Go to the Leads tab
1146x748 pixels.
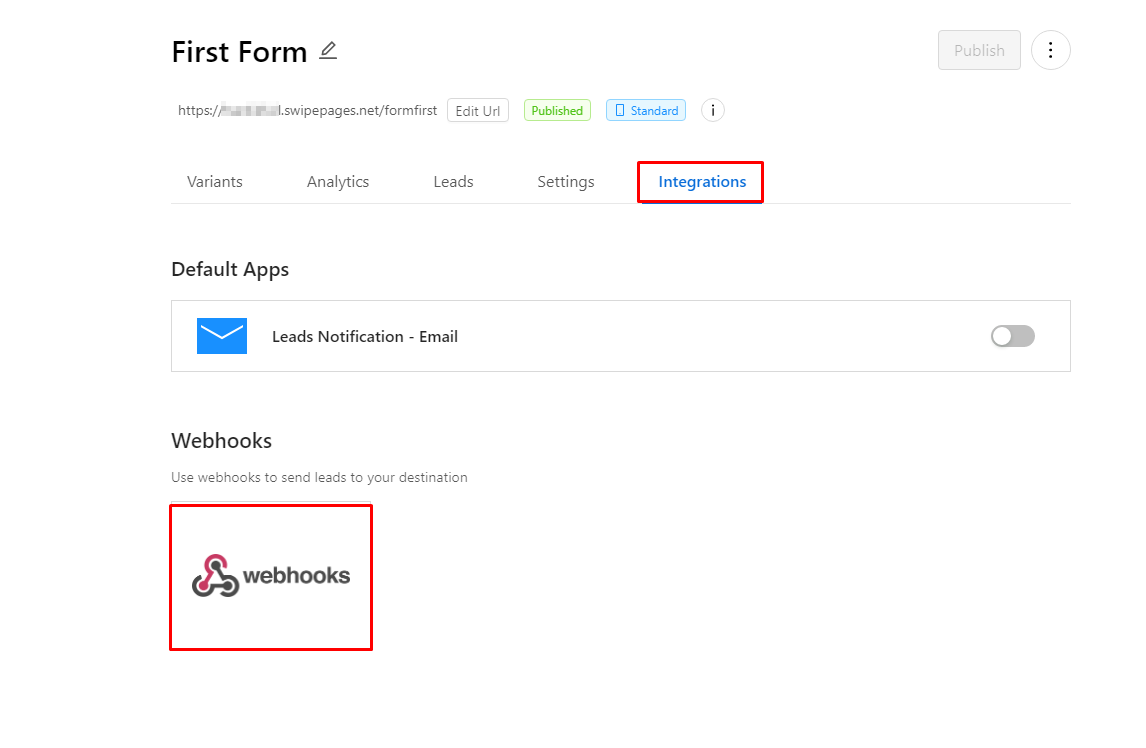point(453,181)
